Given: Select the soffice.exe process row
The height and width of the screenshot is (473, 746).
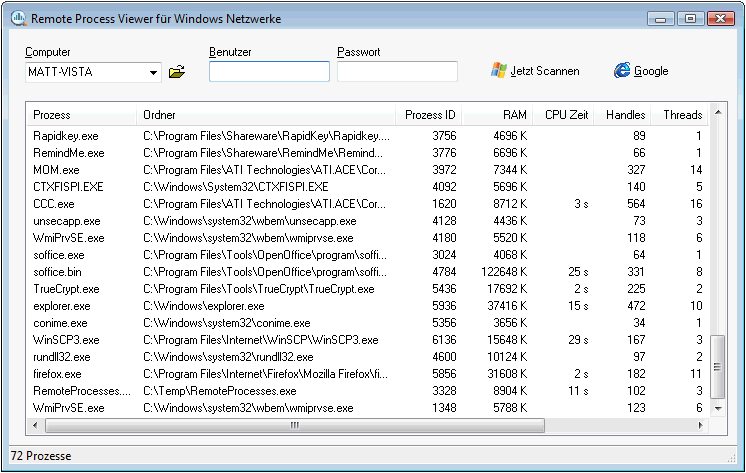Looking at the screenshot, I should tap(368, 255).
